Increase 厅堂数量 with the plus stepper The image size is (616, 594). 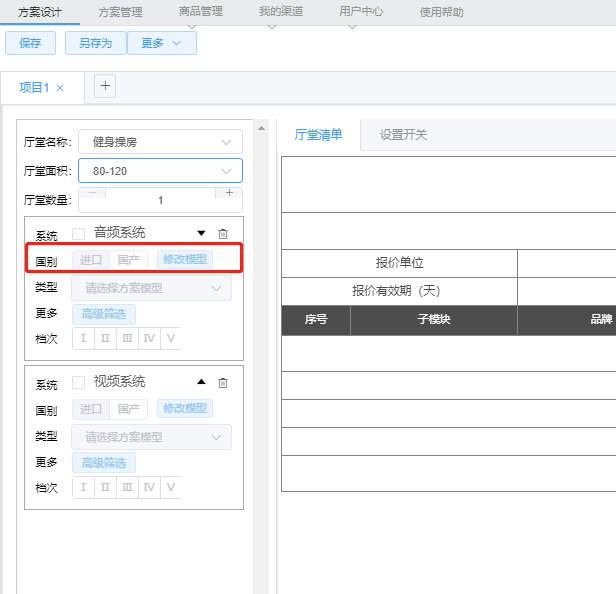pyautogui.click(x=229, y=193)
